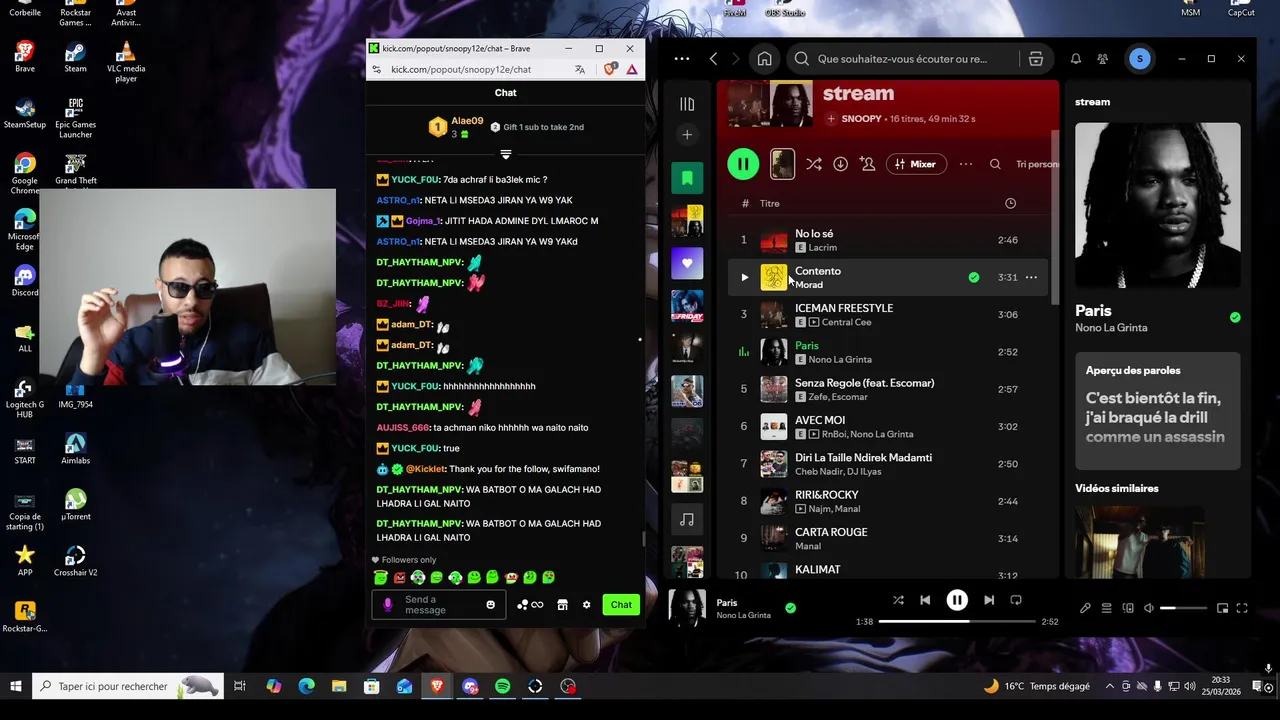Play the track Contento

(x=744, y=277)
